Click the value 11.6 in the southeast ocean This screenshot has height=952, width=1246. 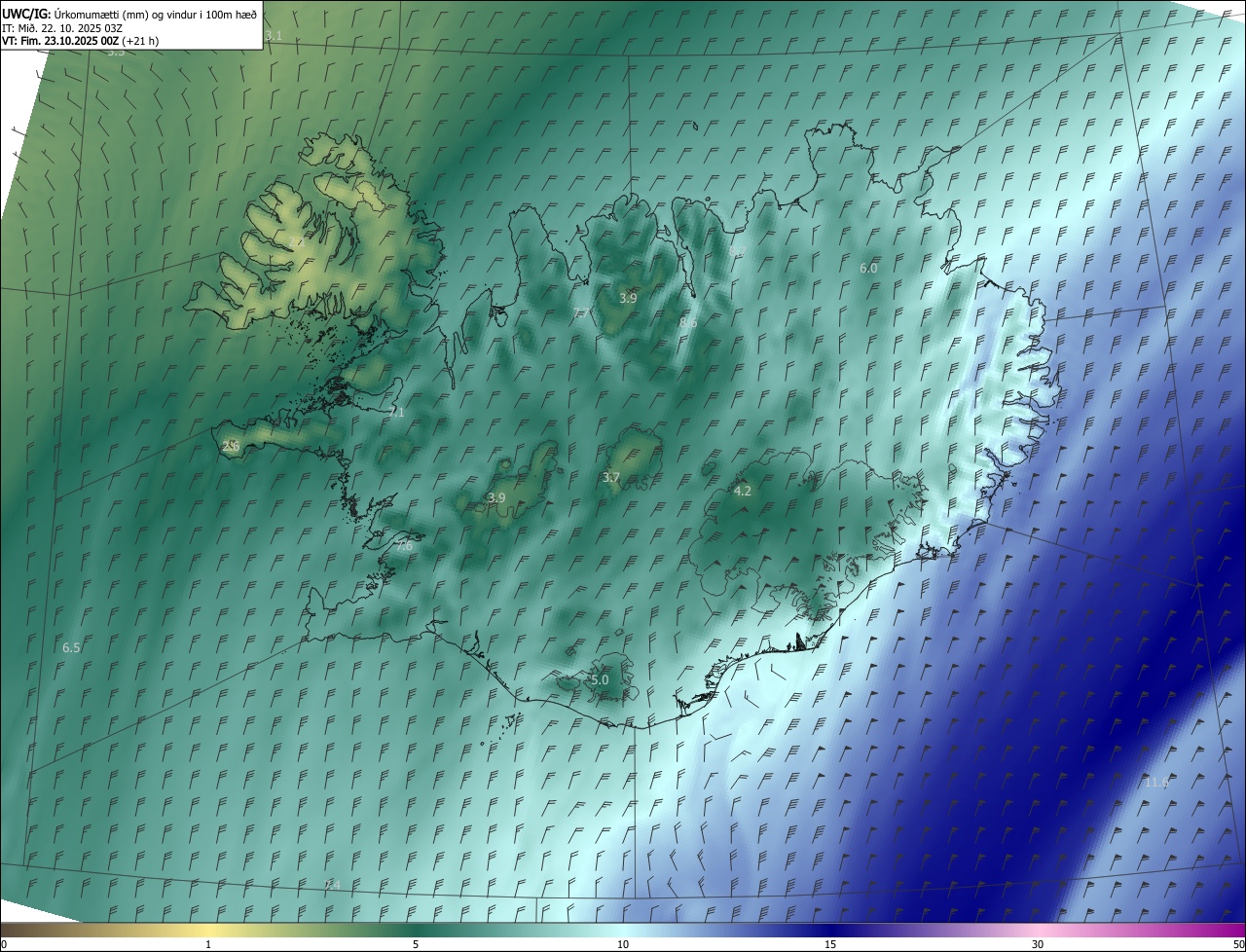coord(1156,783)
